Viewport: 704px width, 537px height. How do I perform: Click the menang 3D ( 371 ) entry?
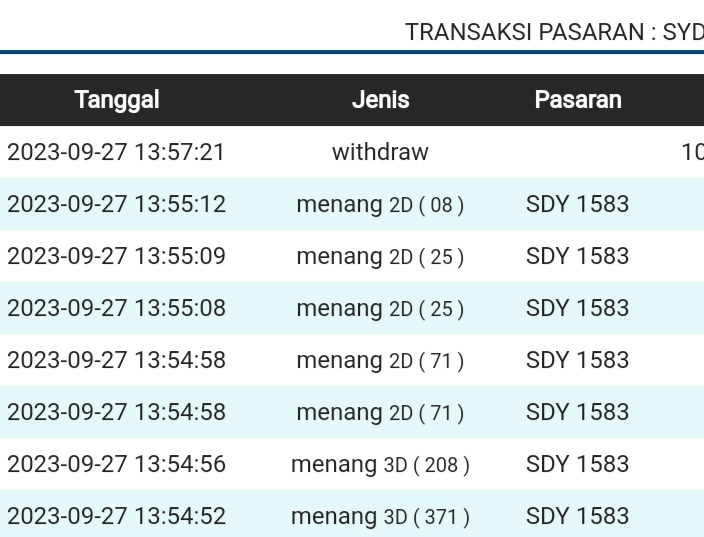pos(380,516)
